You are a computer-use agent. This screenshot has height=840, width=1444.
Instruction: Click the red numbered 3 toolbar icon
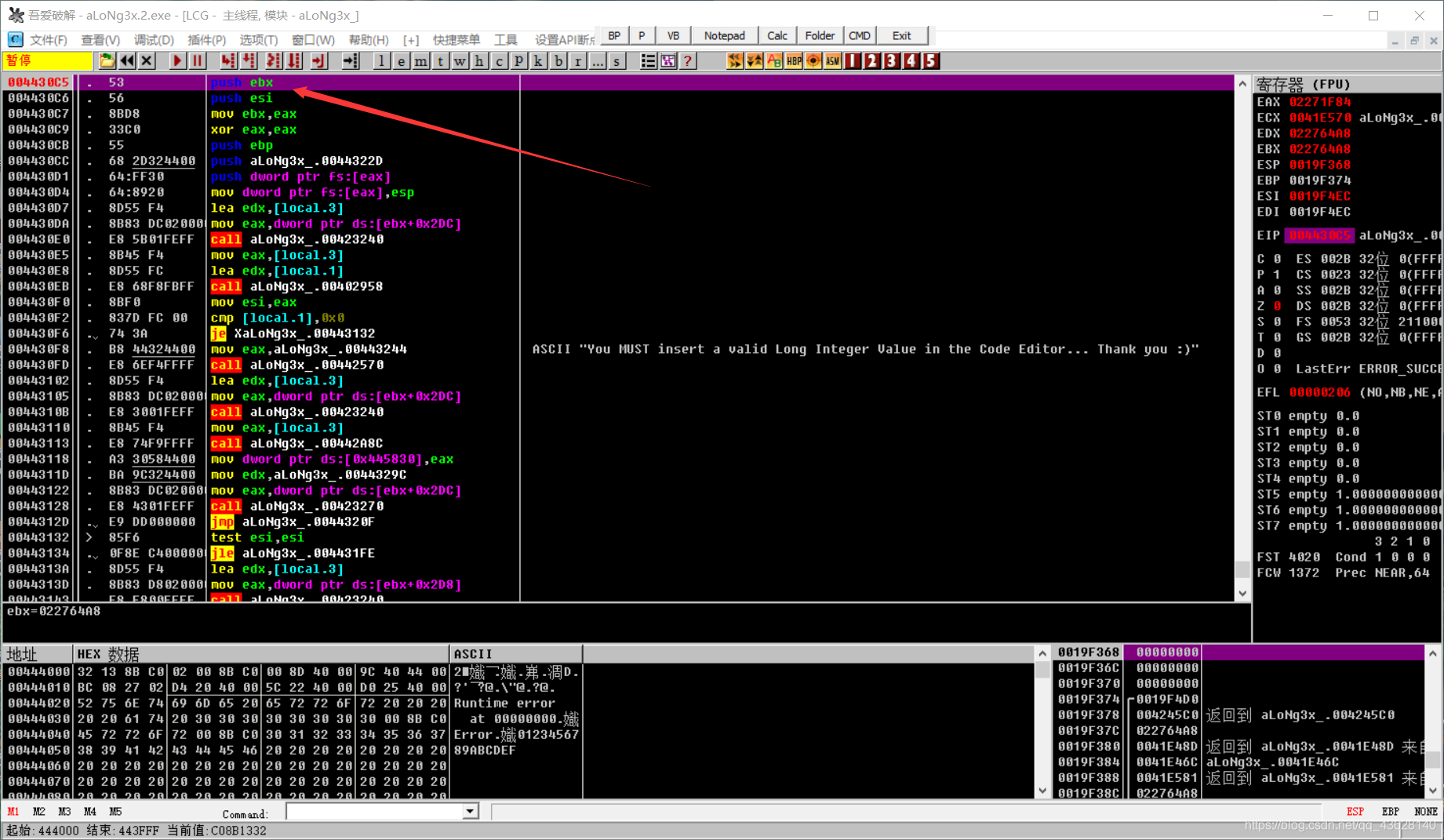click(x=892, y=60)
